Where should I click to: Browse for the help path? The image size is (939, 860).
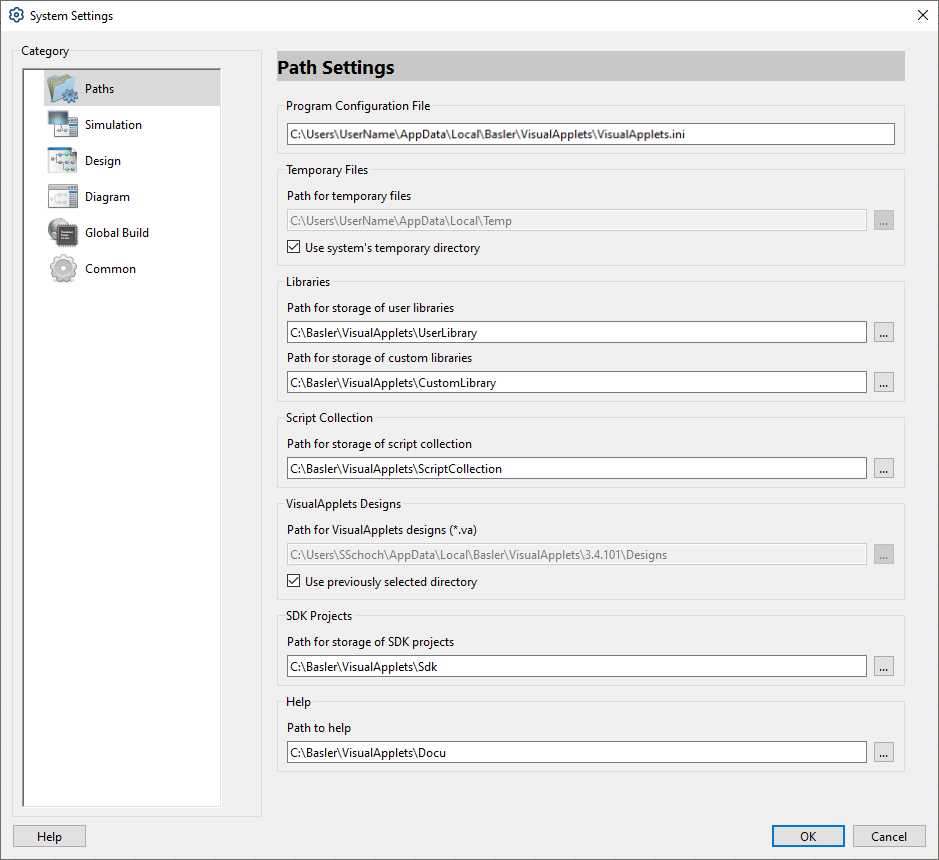(x=883, y=752)
